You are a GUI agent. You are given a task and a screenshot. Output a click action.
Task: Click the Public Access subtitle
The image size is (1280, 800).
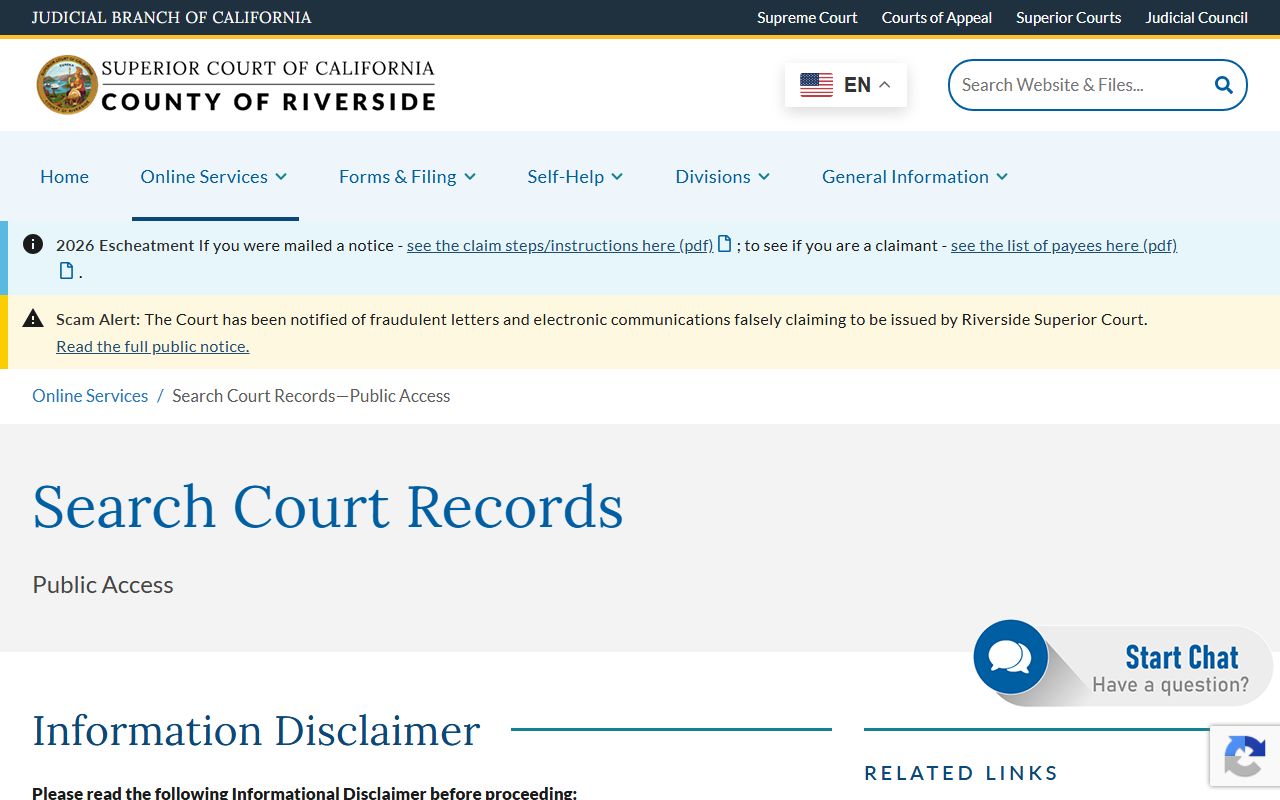coord(103,585)
